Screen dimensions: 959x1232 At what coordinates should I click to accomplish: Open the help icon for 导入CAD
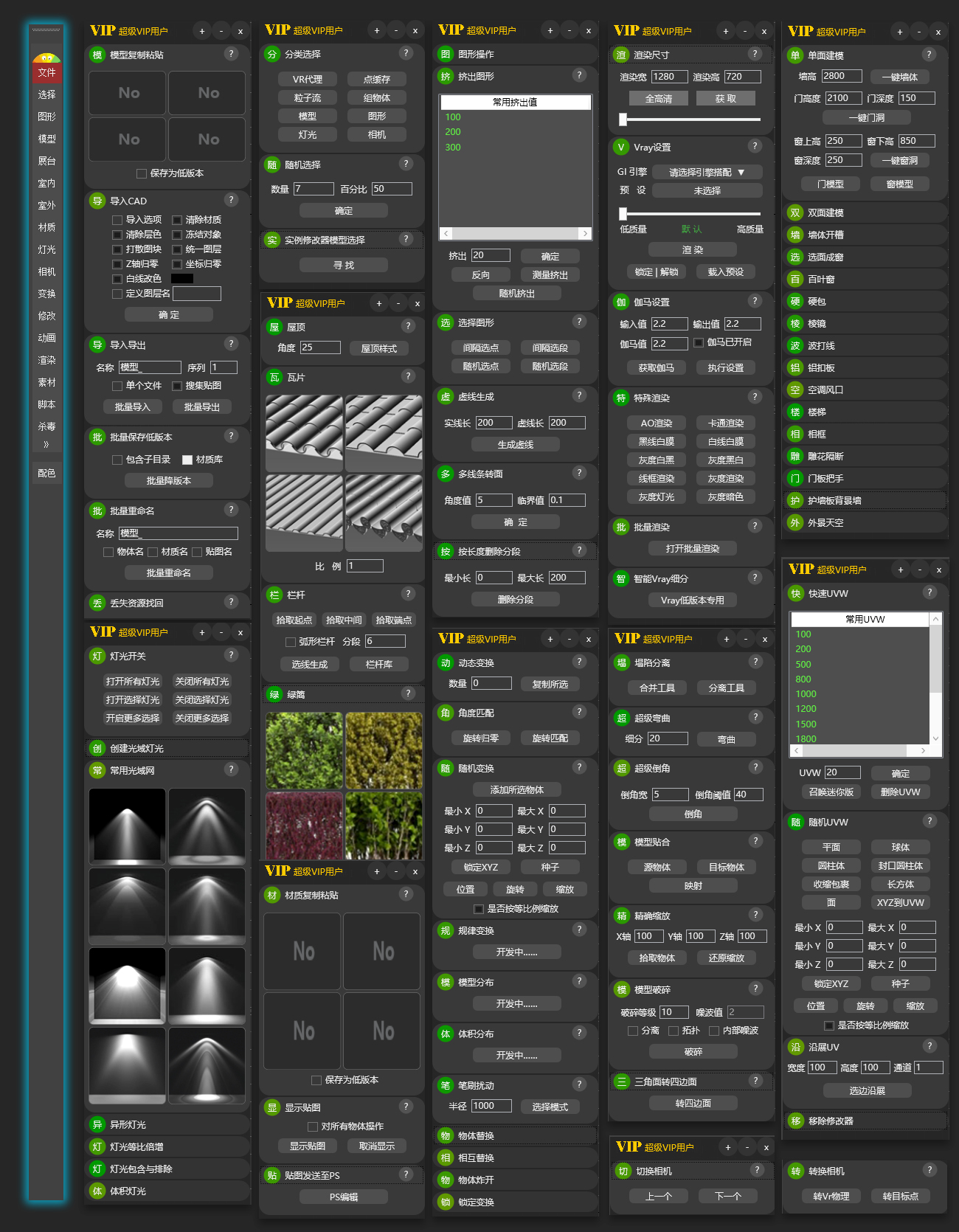[231, 200]
